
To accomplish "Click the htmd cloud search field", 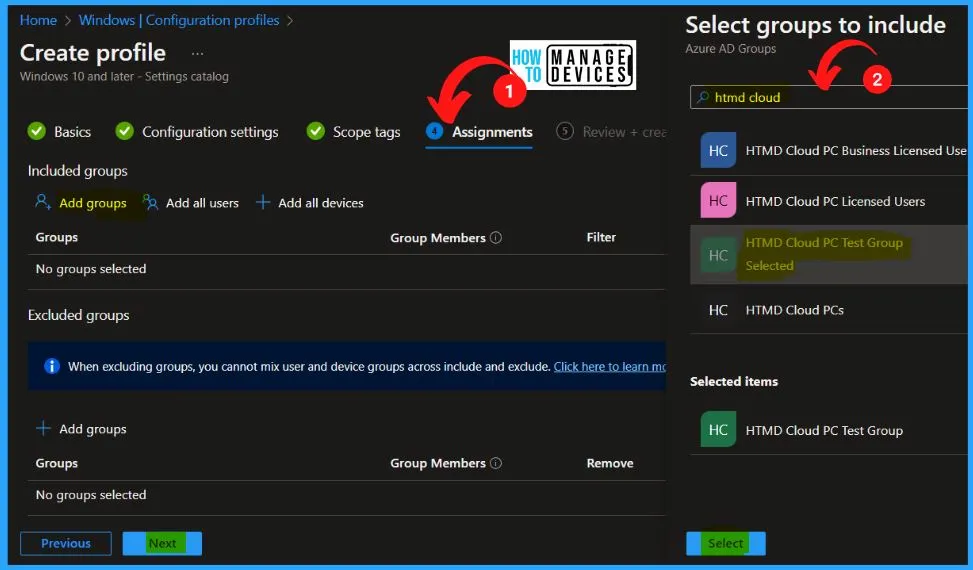I will point(828,97).
